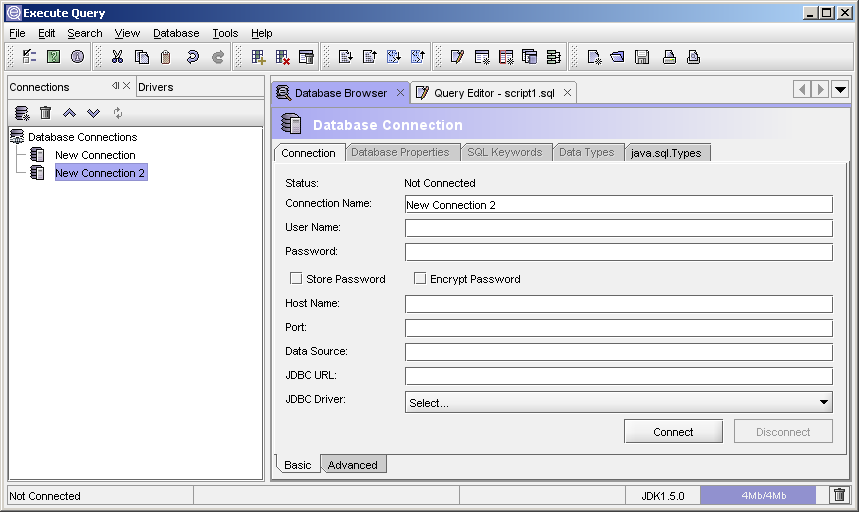Tick the Encrypt Password checkbox
Image resolution: width=859 pixels, height=513 pixels.
pyautogui.click(x=420, y=279)
